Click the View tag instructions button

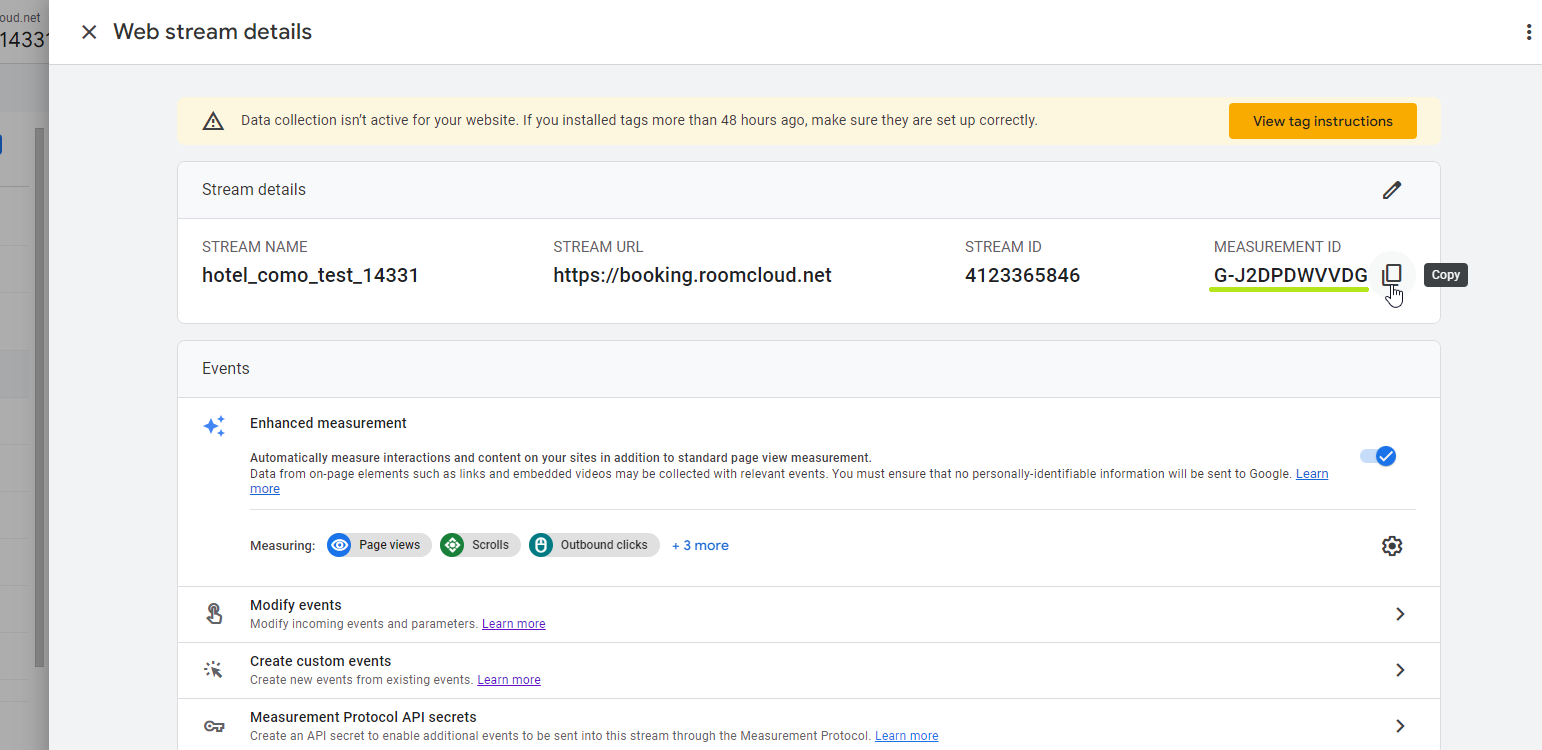(1322, 120)
